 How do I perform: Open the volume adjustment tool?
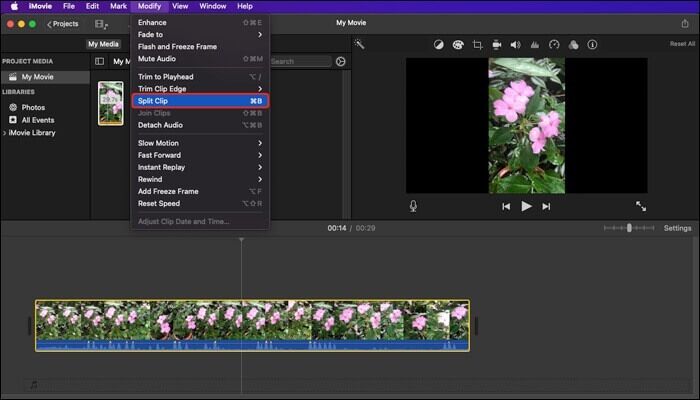point(516,45)
